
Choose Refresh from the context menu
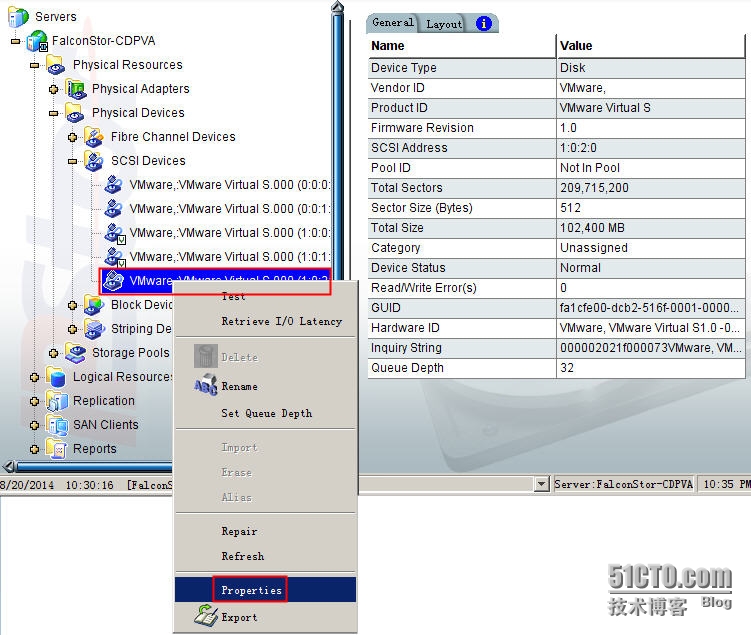(x=265, y=556)
